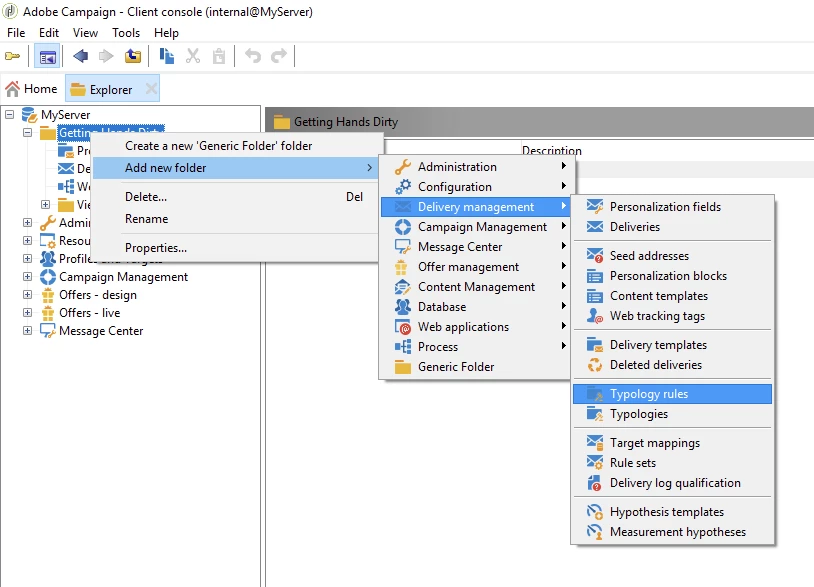
Task: Choose Generic Folder in the submenu
Action: pyautogui.click(x=475, y=366)
